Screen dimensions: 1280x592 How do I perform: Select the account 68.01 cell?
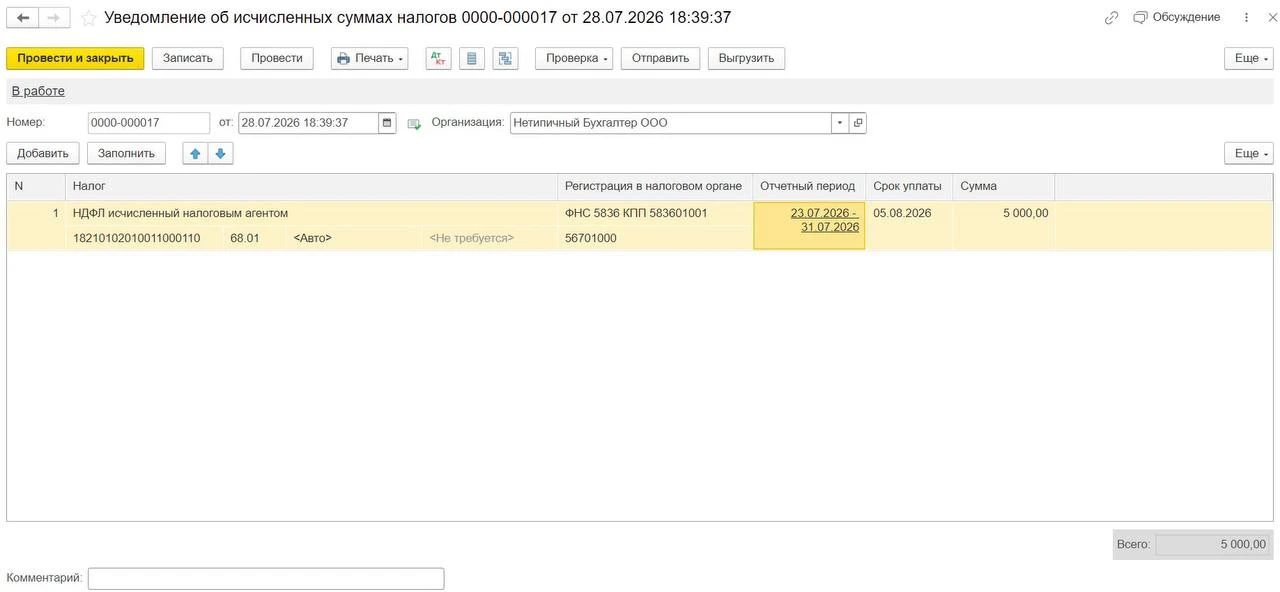(x=254, y=238)
